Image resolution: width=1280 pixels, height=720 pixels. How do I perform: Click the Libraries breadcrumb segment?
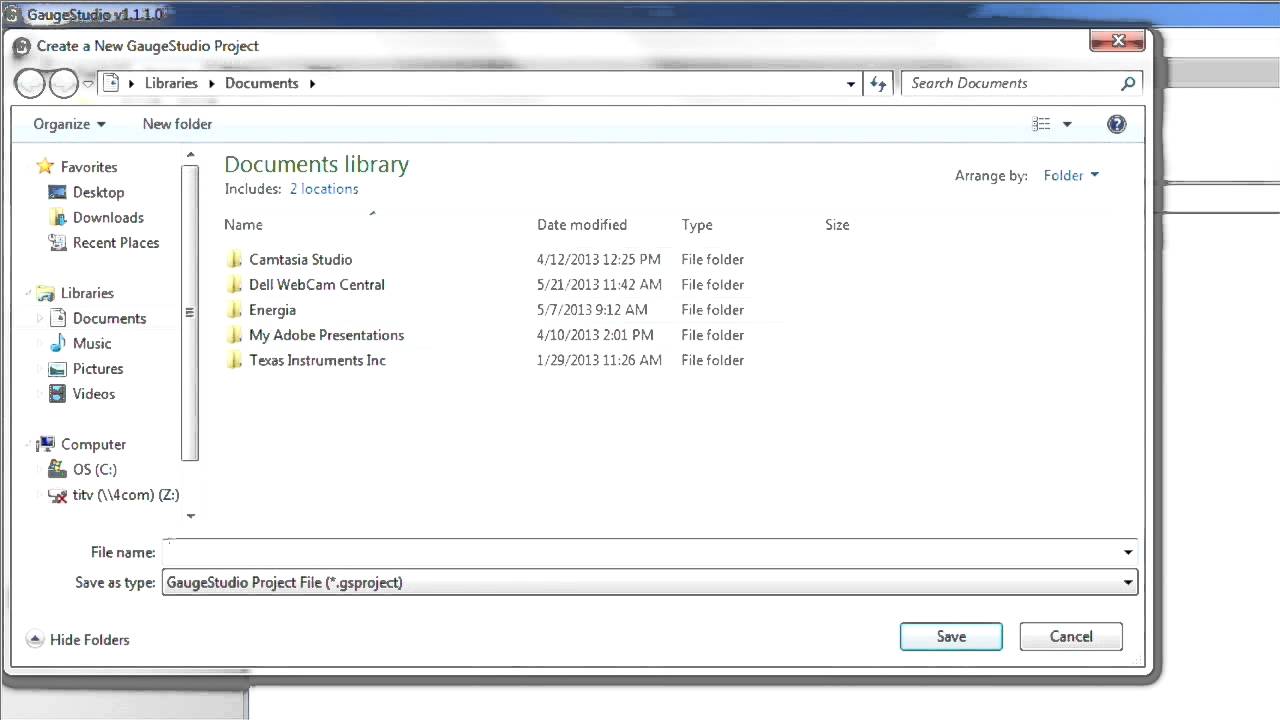point(171,83)
